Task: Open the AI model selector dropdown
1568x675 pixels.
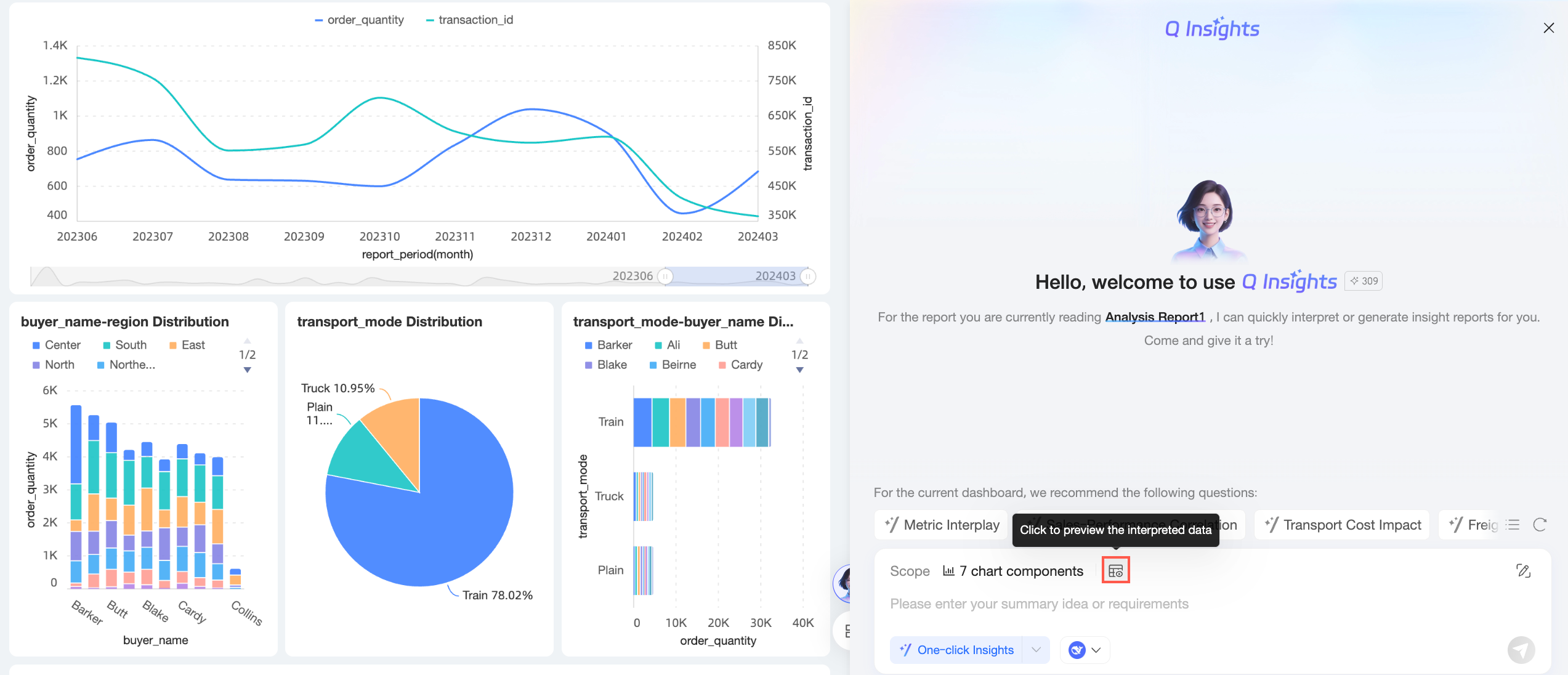Action: click(1085, 650)
